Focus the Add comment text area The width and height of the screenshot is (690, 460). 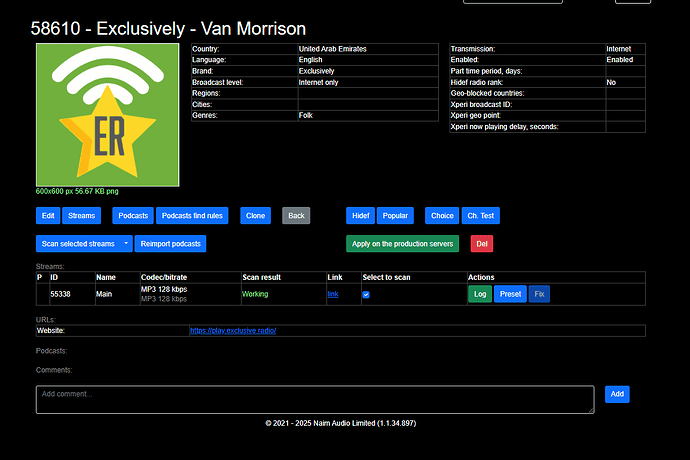coord(315,400)
